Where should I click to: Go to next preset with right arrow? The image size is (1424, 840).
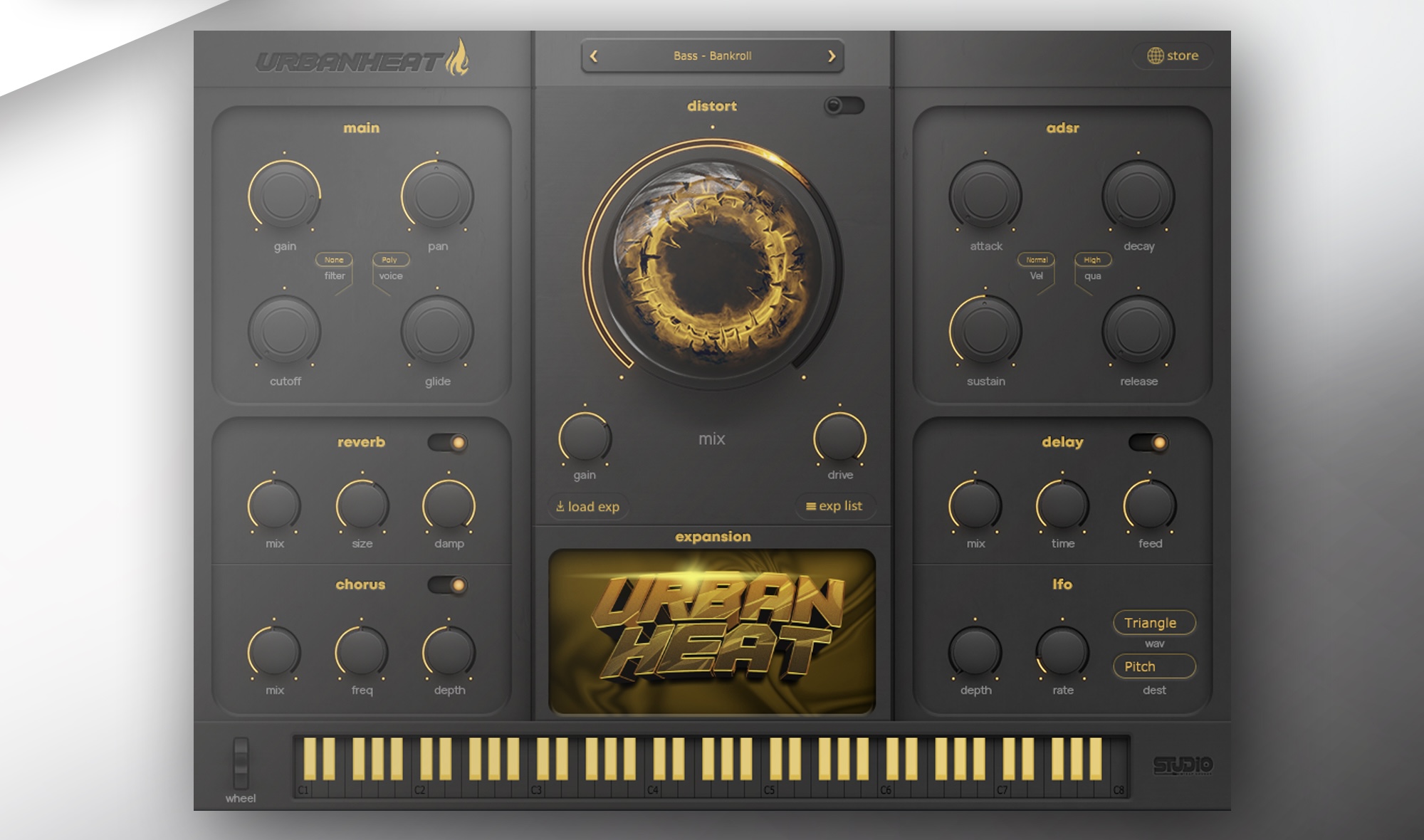click(x=832, y=56)
